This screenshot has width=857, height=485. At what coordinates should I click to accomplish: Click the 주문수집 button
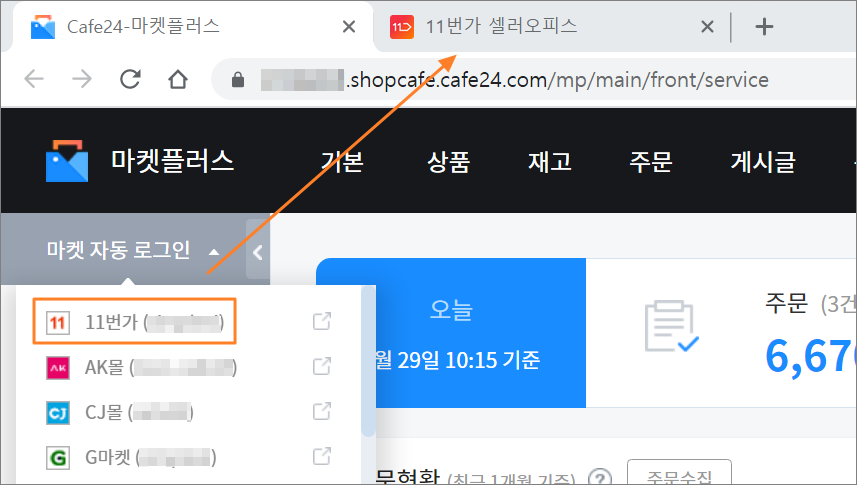679,474
